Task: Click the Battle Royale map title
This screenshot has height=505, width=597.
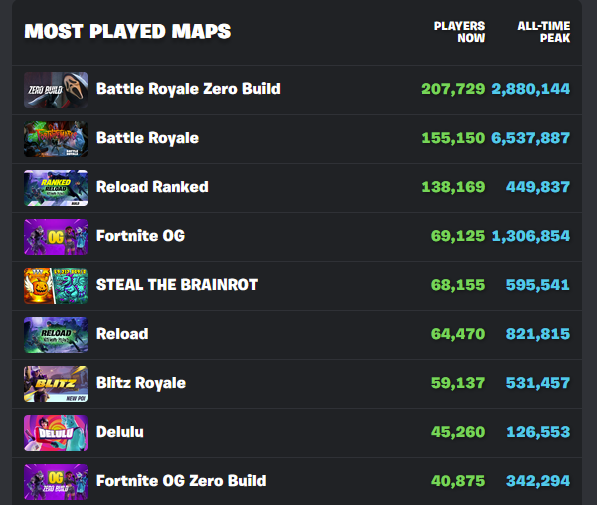Action: click(147, 138)
